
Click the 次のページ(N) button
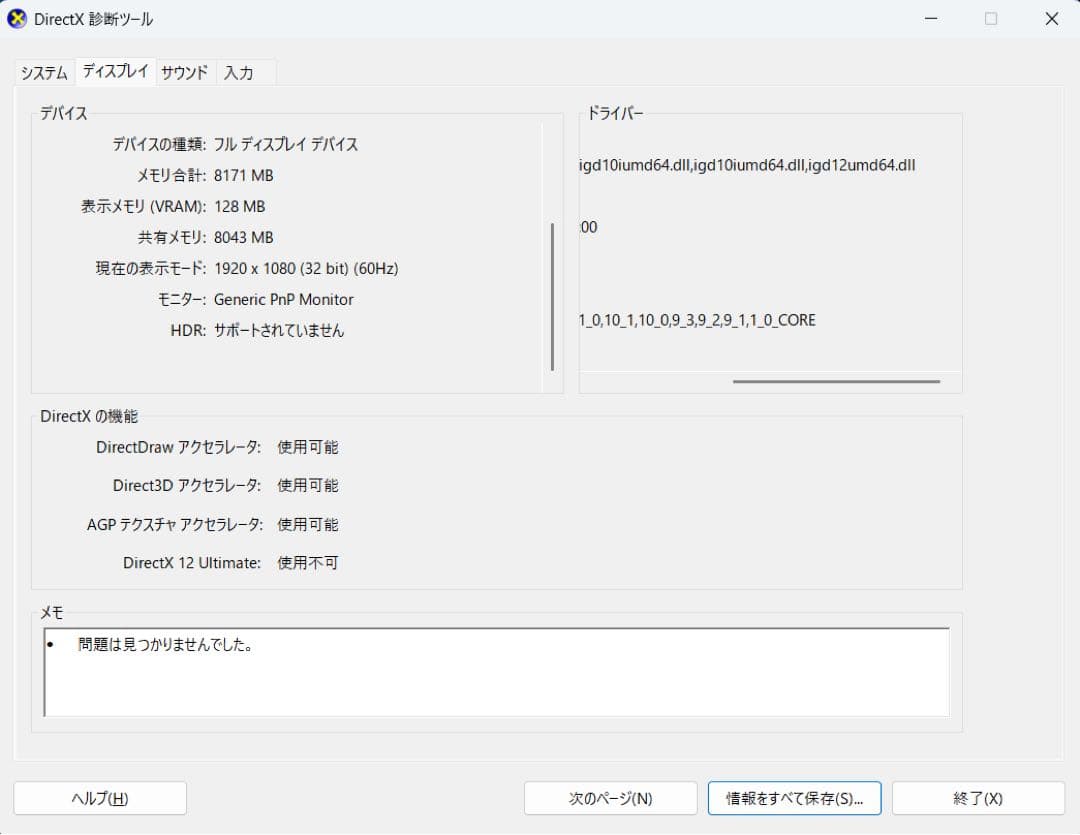click(x=610, y=798)
